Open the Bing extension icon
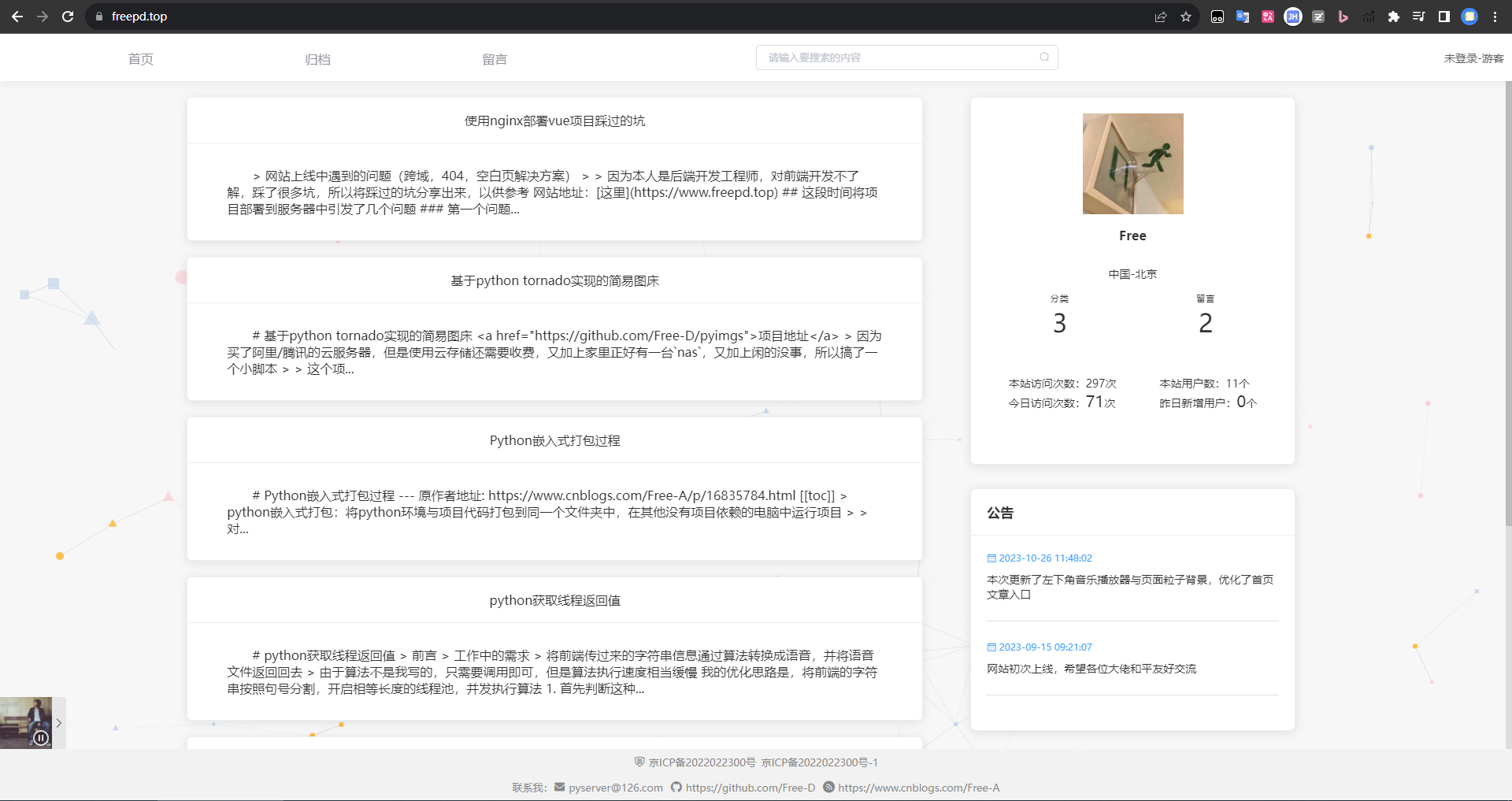1512x801 pixels. (1343, 17)
